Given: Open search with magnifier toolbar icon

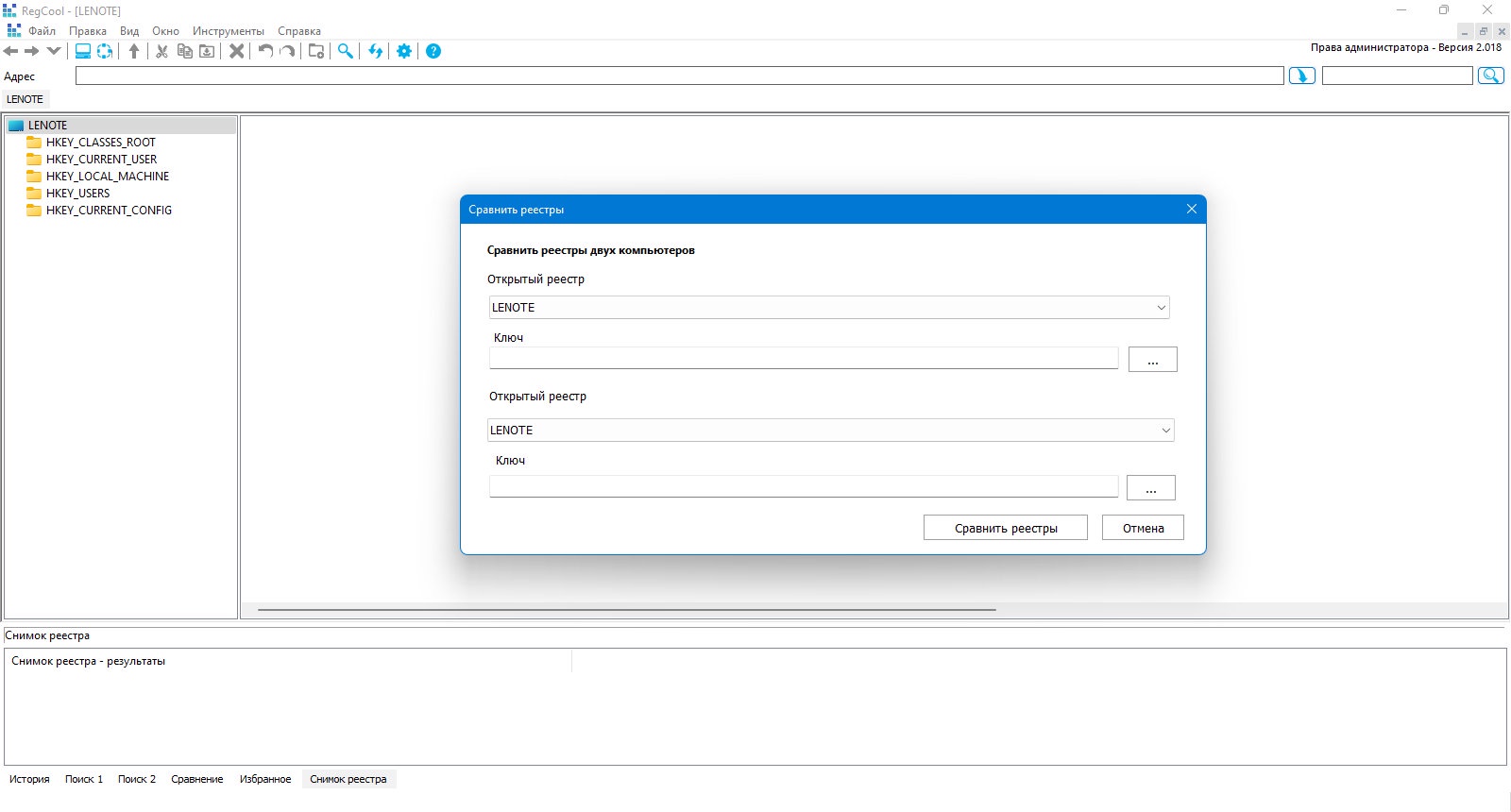Looking at the screenshot, I should pos(346,51).
